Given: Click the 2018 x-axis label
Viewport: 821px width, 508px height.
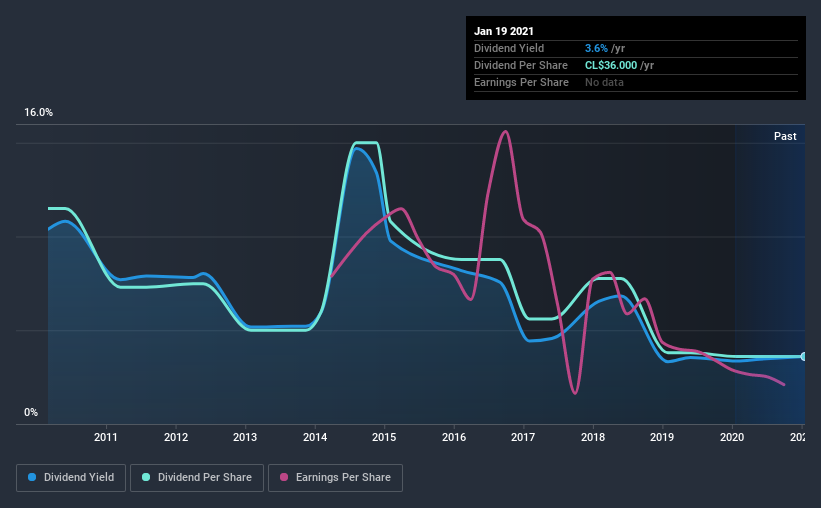Looking at the screenshot, I should (x=593, y=437).
